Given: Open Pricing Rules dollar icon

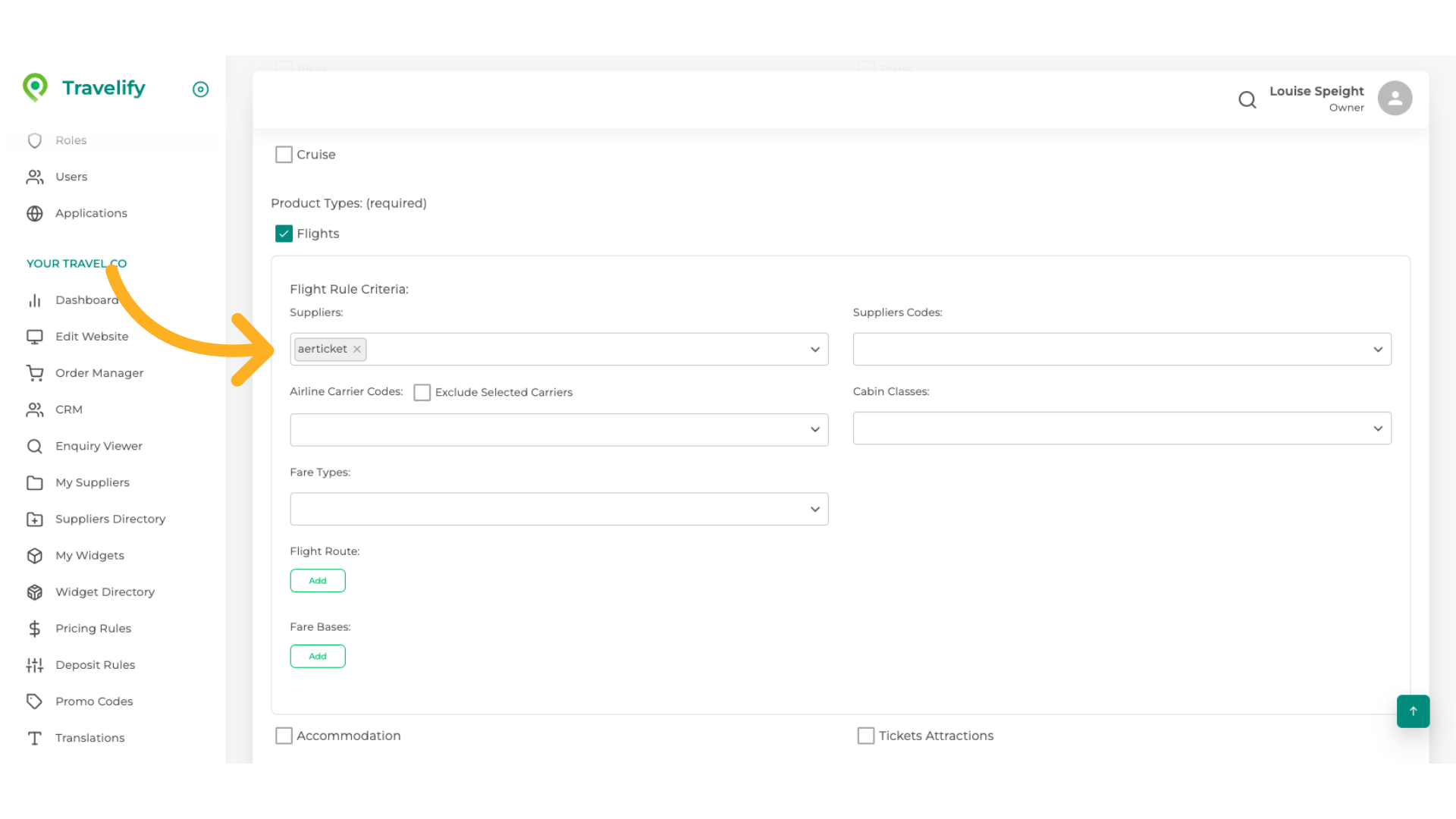Looking at the screenshot, I should pos(35,629).
